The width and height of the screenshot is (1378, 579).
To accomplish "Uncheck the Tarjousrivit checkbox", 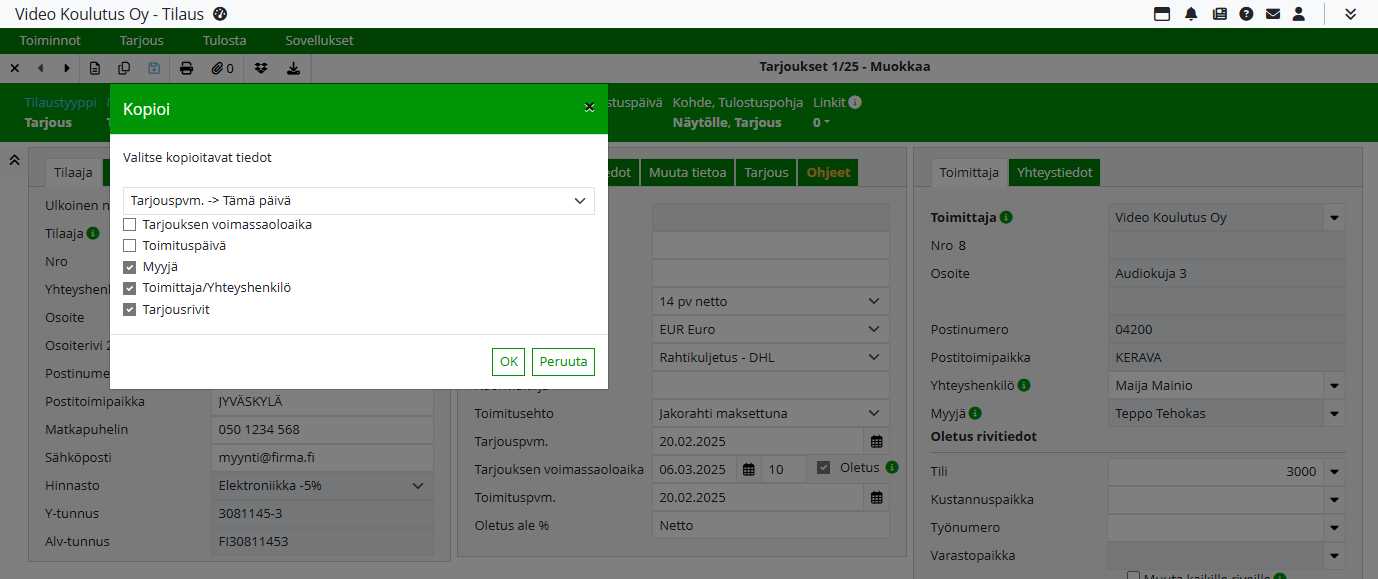I will 130,310.
